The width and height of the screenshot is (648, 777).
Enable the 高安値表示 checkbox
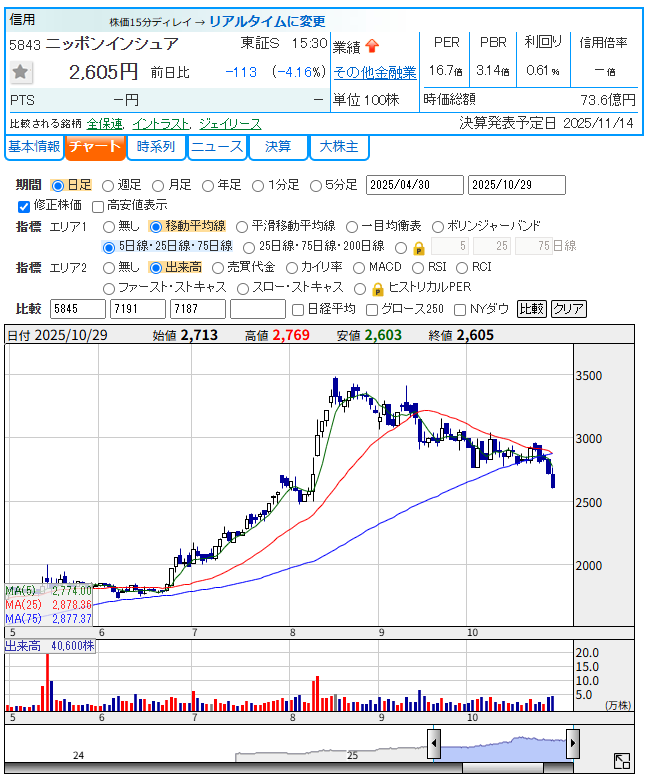click(x=98, y=205)
